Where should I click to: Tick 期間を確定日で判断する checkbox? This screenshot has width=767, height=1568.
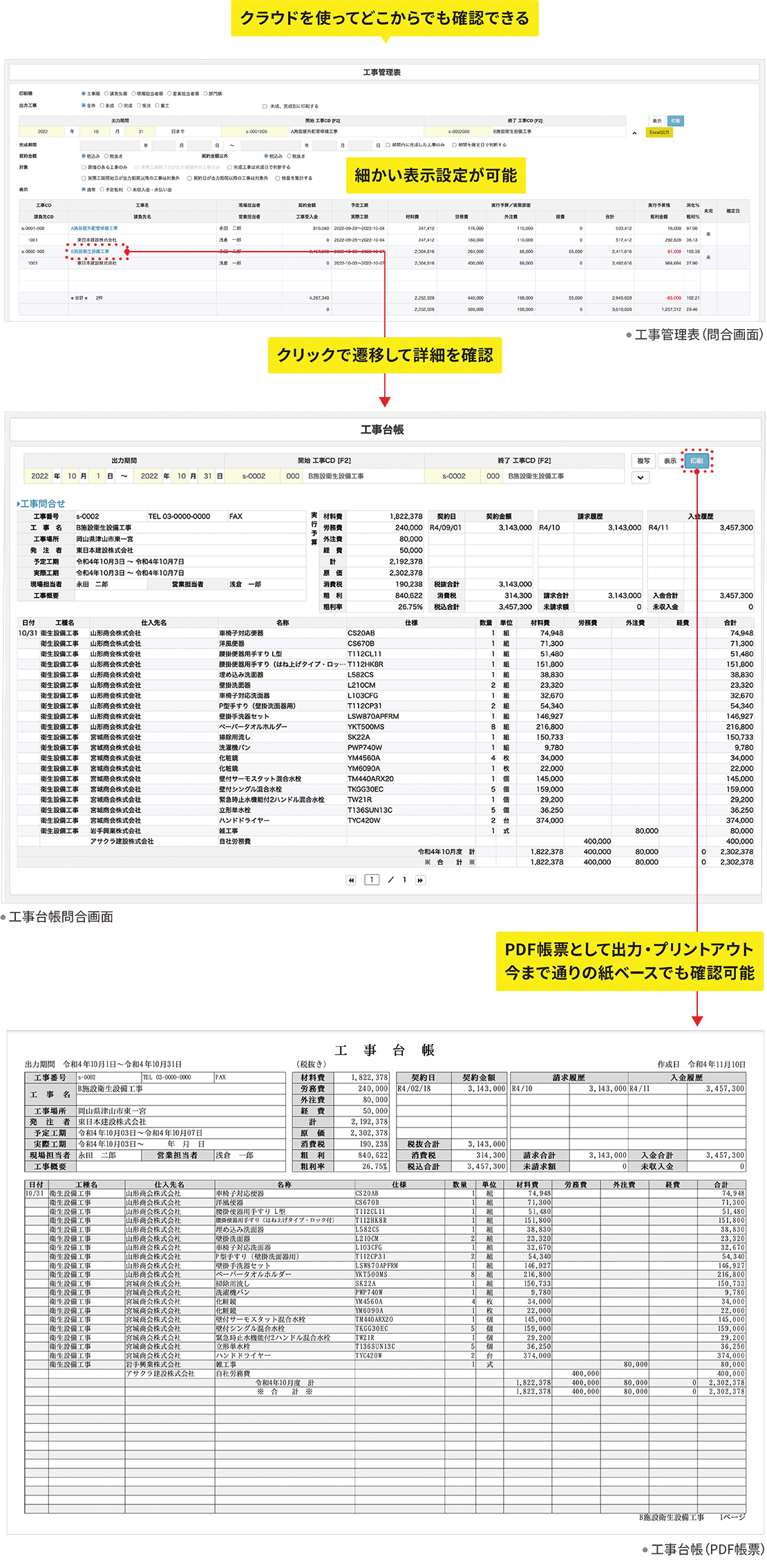click(454, 145)
